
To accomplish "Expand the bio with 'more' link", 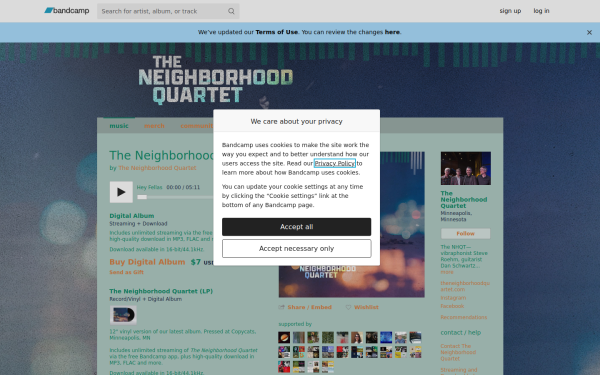I will (x=447, y=272).
